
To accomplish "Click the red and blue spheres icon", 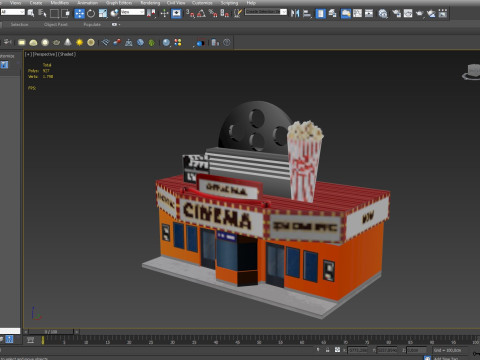I will click(x=117, y=42).
